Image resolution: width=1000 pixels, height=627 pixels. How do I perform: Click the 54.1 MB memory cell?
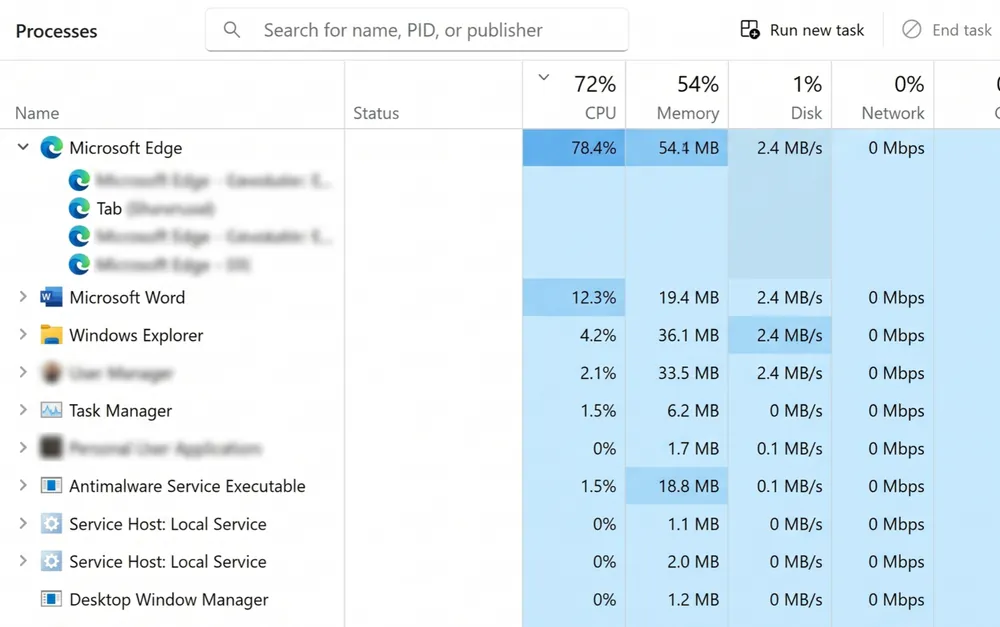point(677,147)
